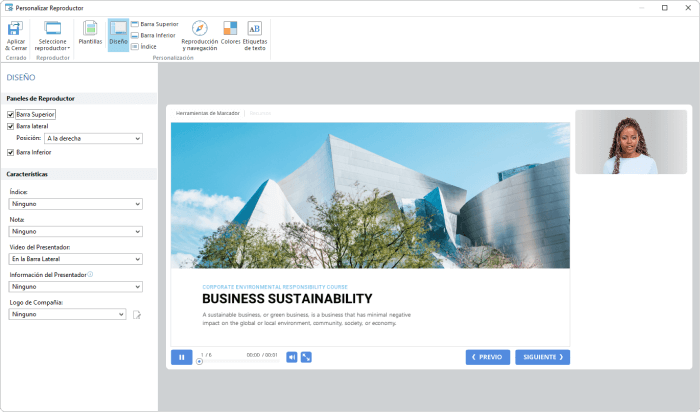The image size is (700, 413).
Task: Click the info icon beside Información del Presentador
Action: tap(90, 274)
